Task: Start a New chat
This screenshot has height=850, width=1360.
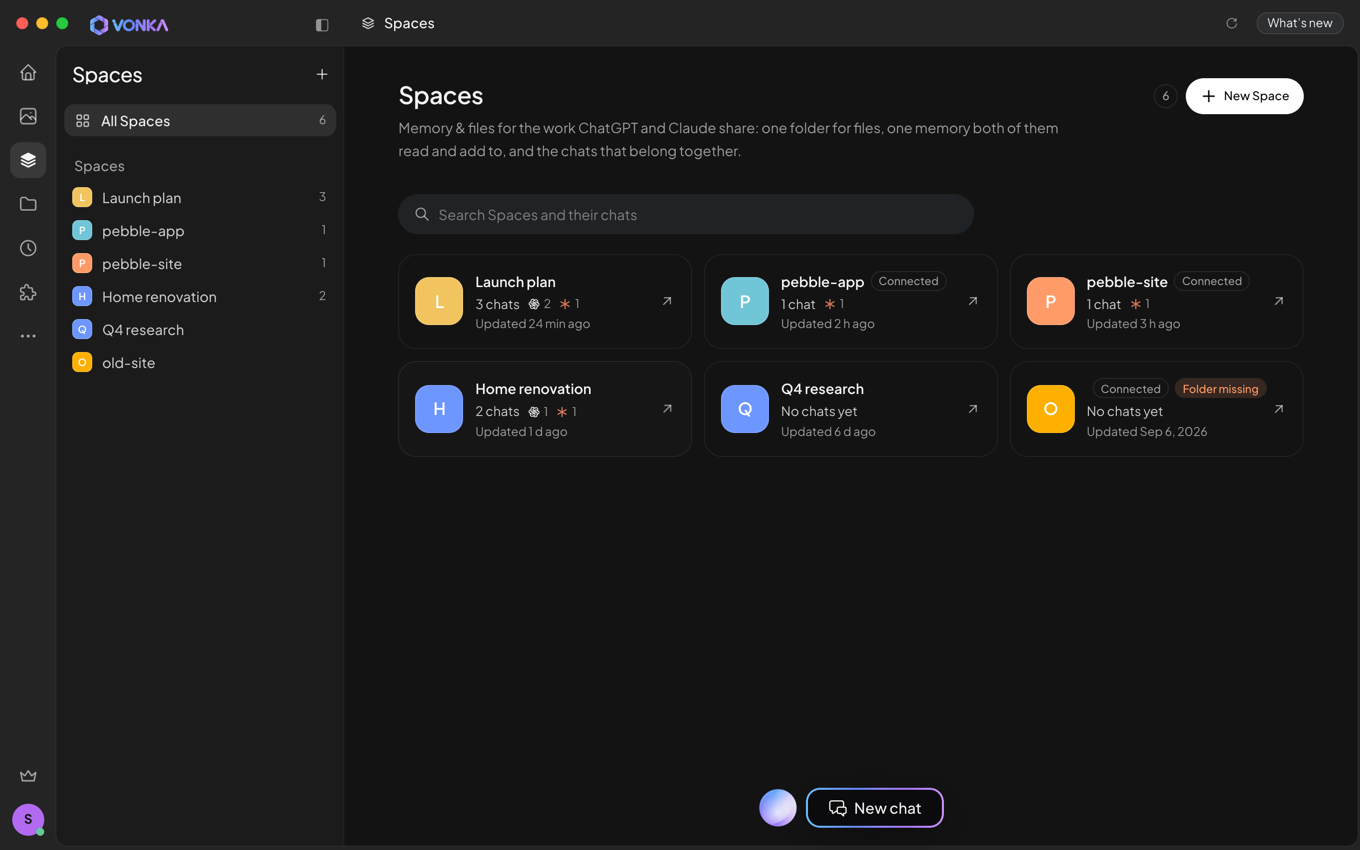Action: coord(875,808)
